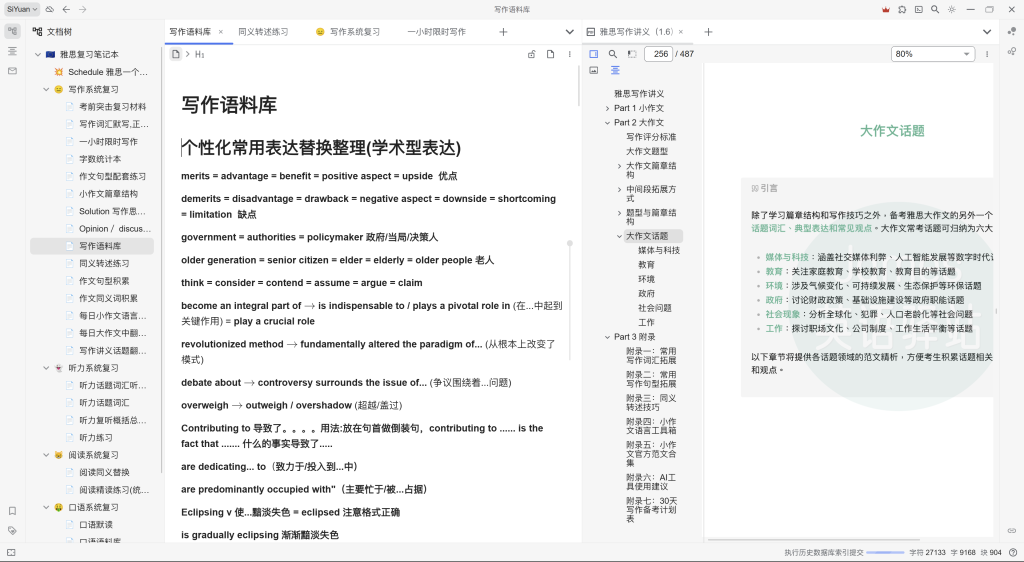Click the cloud sync icon

[x=49, y=9]
